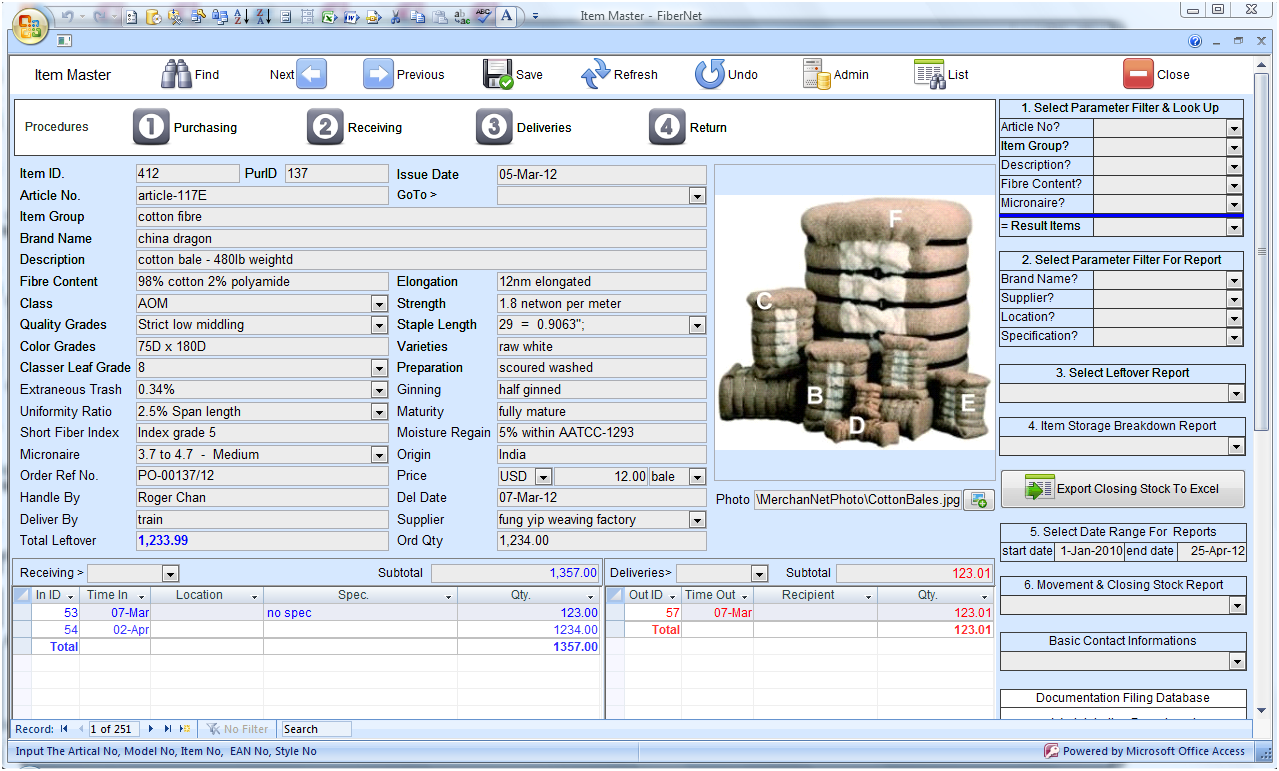Click the Undo arrow icon
The image size is (1279, 771).
tap(710, 75)
